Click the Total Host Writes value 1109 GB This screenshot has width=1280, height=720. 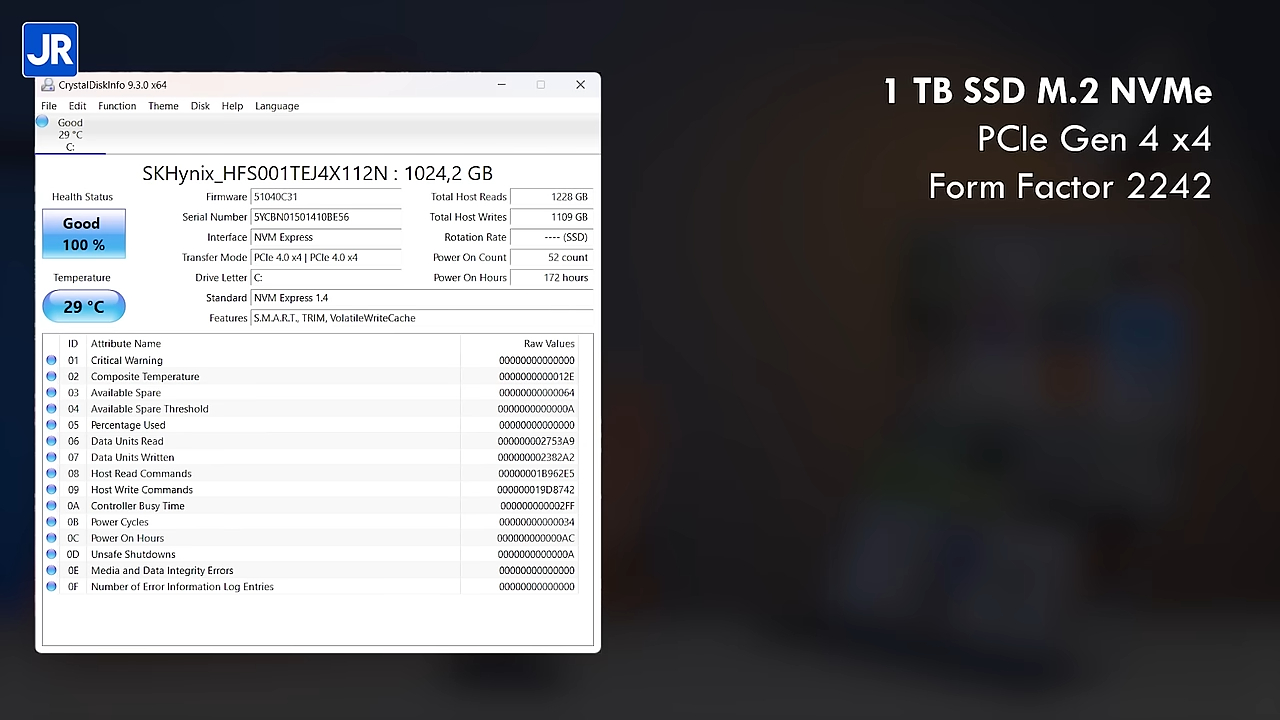(552, 217)
